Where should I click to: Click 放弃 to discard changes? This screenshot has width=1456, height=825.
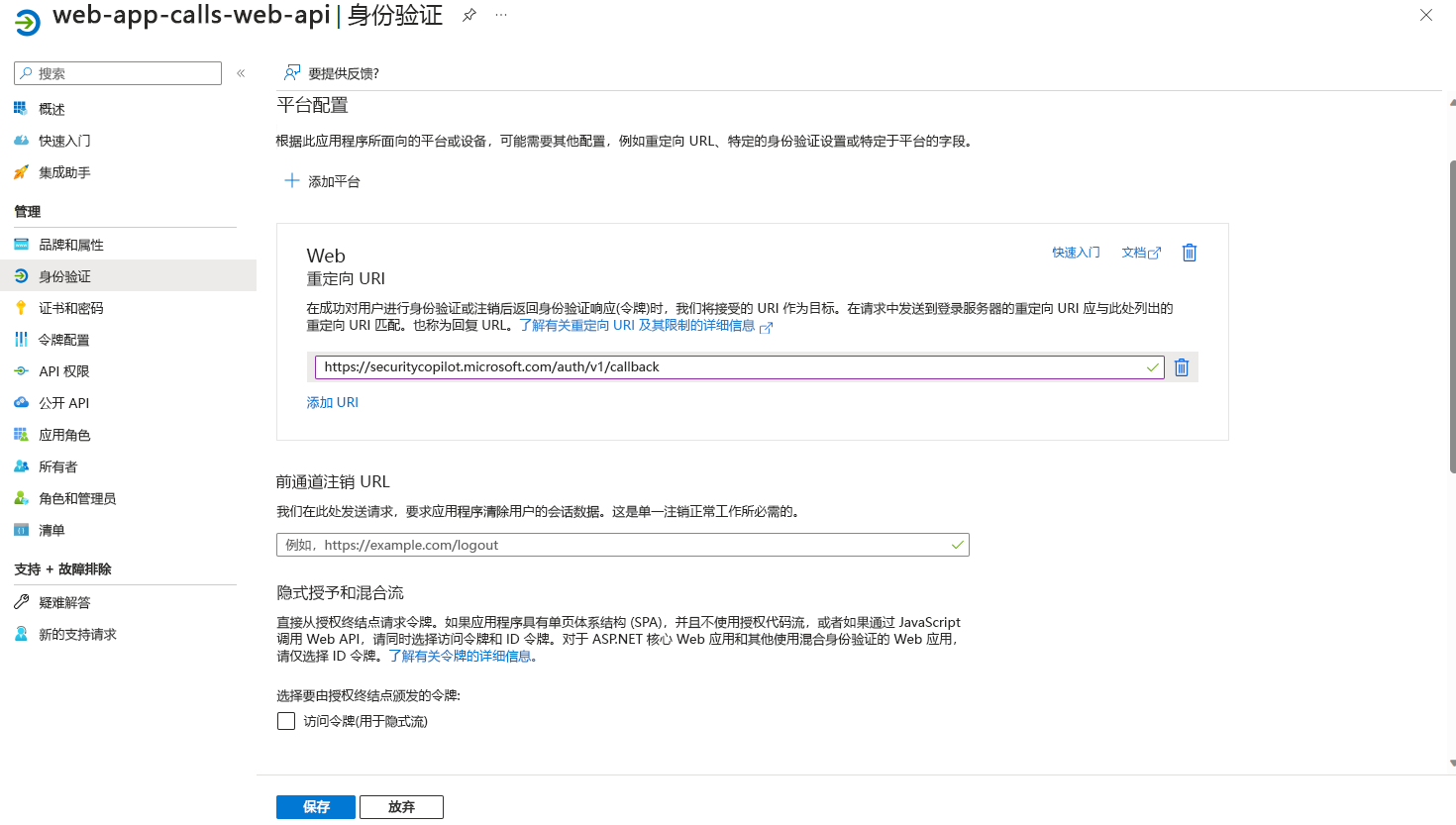[x=400, y=806]
